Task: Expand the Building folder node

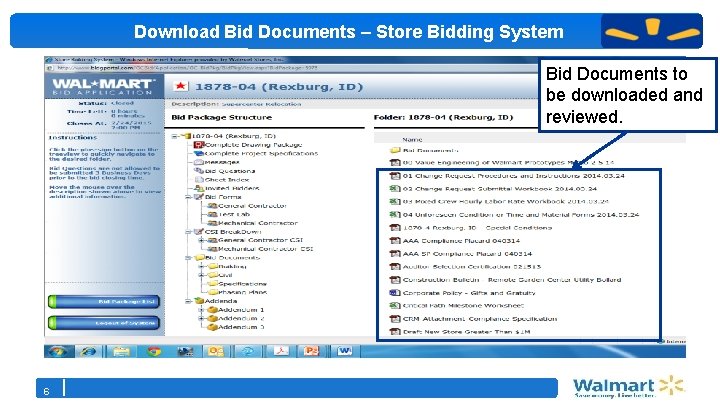Action: tap(201, 266)
